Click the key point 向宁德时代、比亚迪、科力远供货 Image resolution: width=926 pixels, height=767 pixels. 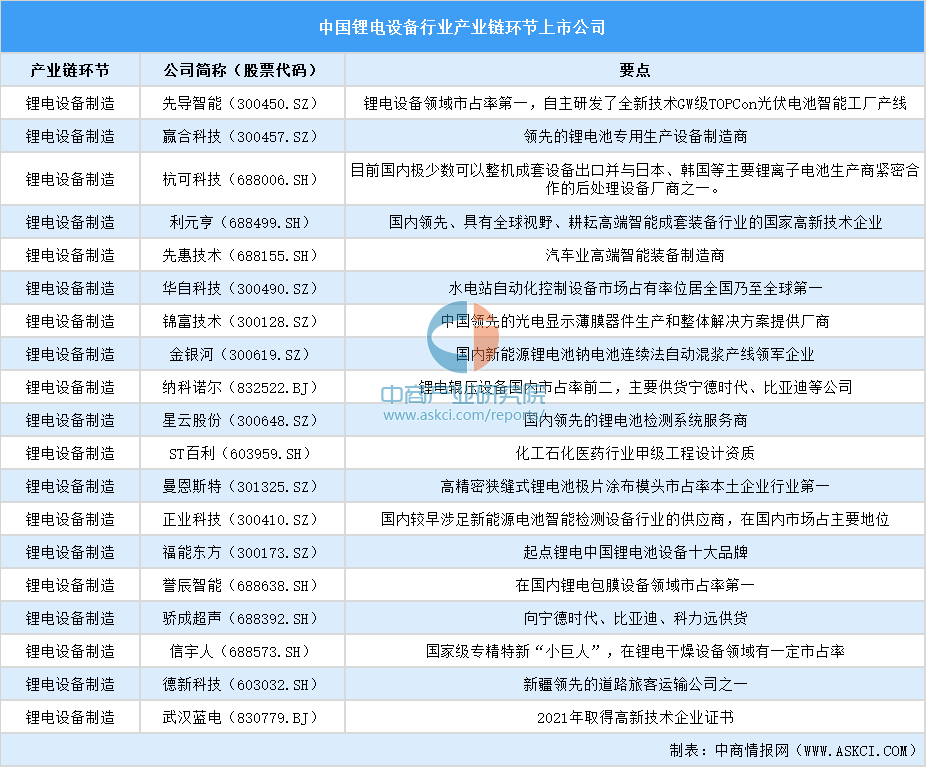[x=635, y=619]
